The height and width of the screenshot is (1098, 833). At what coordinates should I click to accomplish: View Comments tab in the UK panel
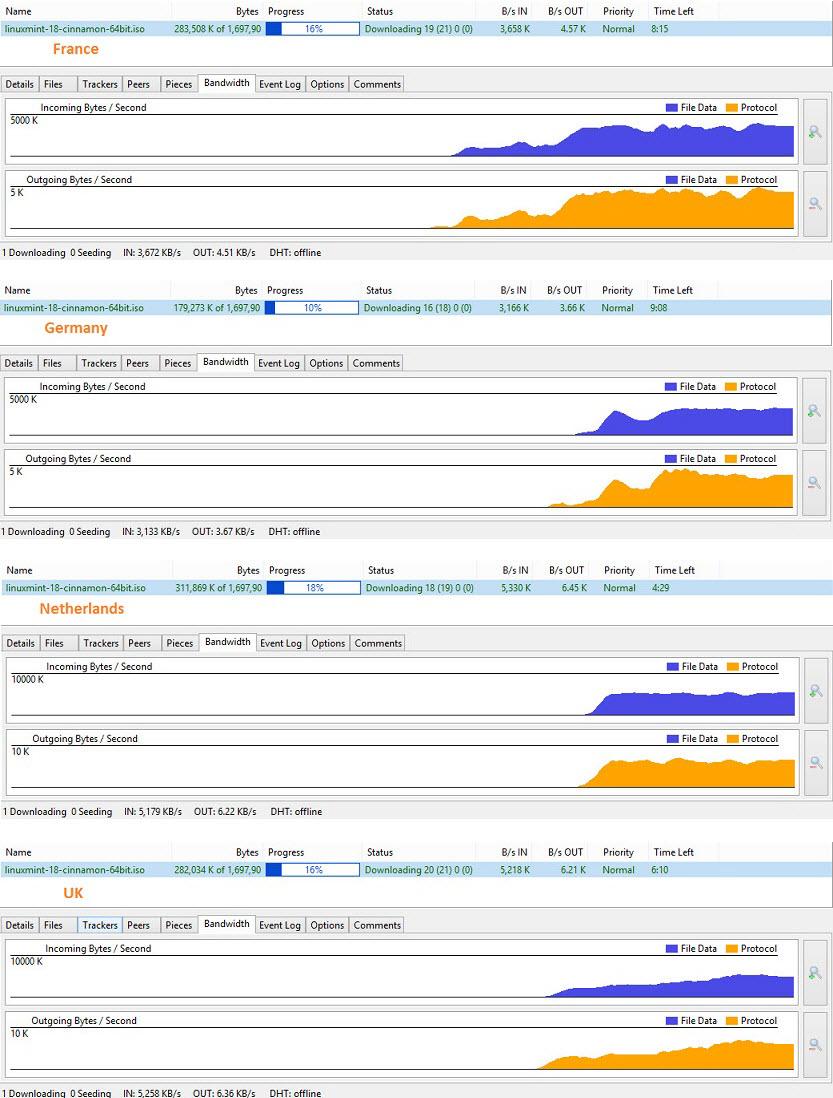point(377,926)
